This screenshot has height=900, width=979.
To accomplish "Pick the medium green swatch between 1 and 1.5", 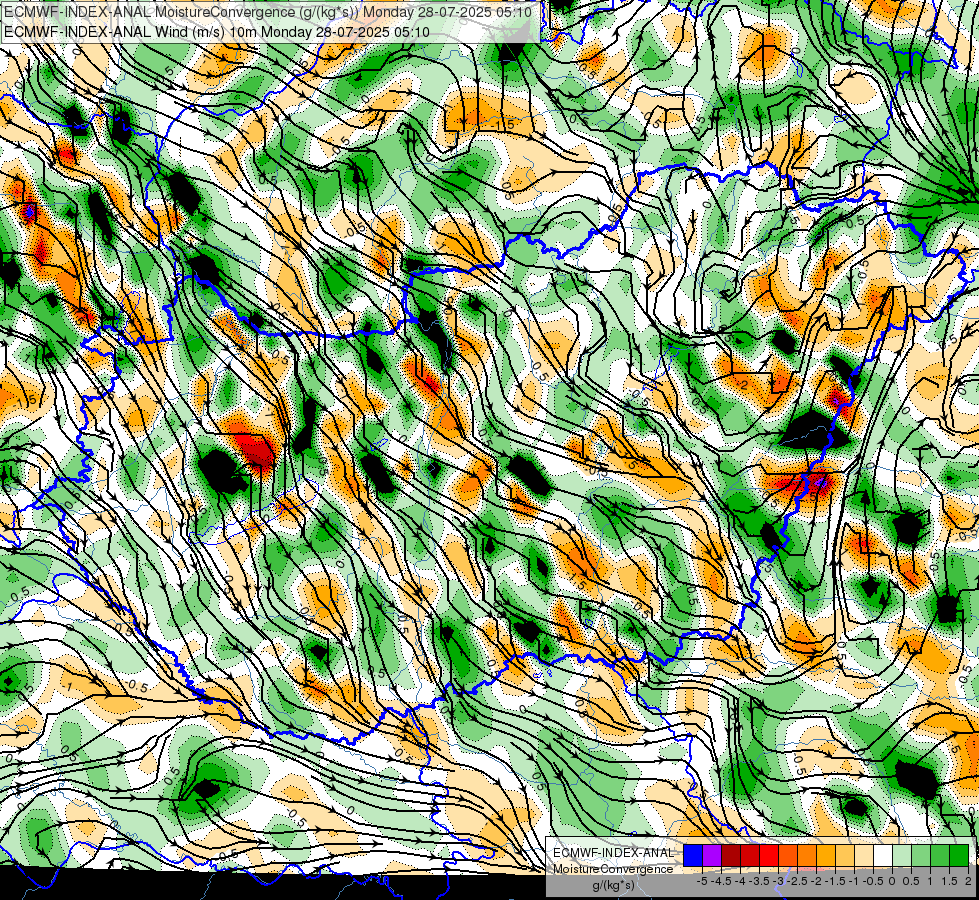I will [940, 855].
